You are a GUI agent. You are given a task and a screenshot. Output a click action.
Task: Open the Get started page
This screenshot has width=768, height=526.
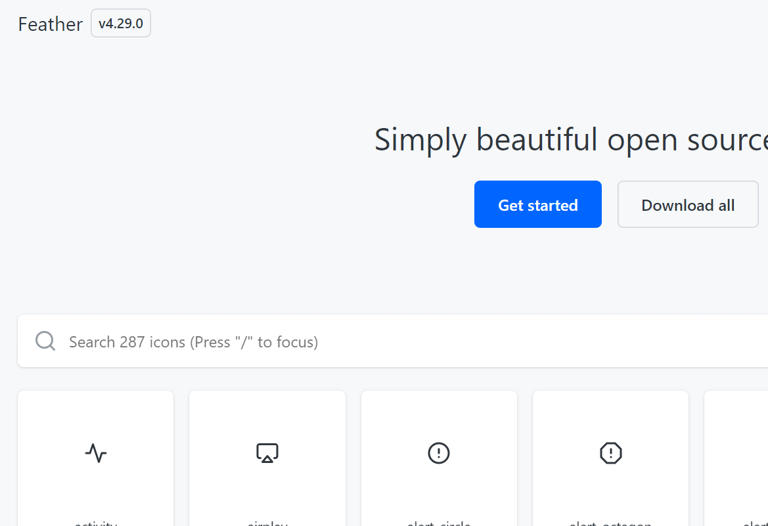(538, 204)
